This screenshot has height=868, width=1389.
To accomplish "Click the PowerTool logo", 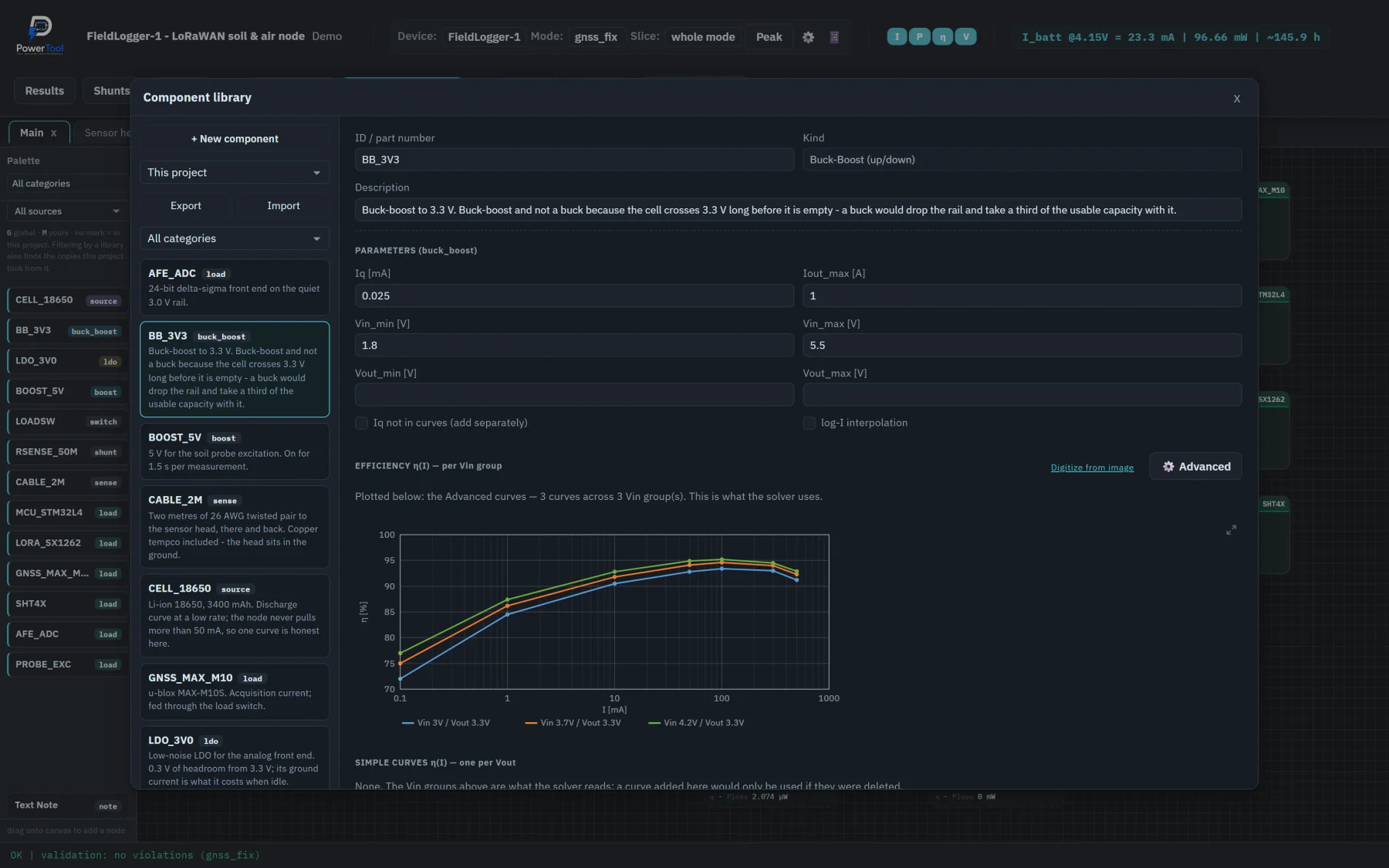I will pyautogui.click(x=40, y=35).
